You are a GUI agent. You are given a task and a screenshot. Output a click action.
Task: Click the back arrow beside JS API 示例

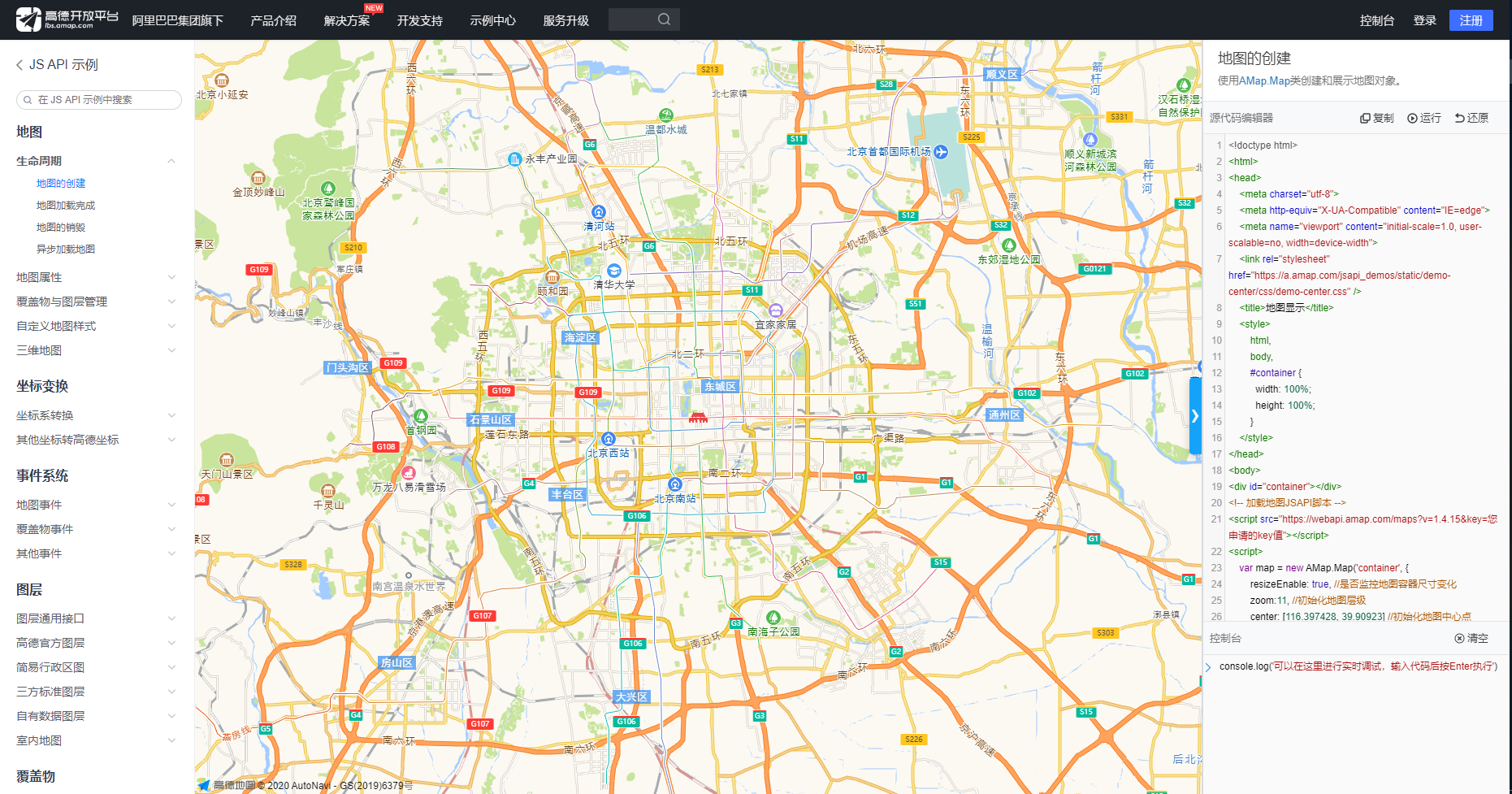(19, 65)
